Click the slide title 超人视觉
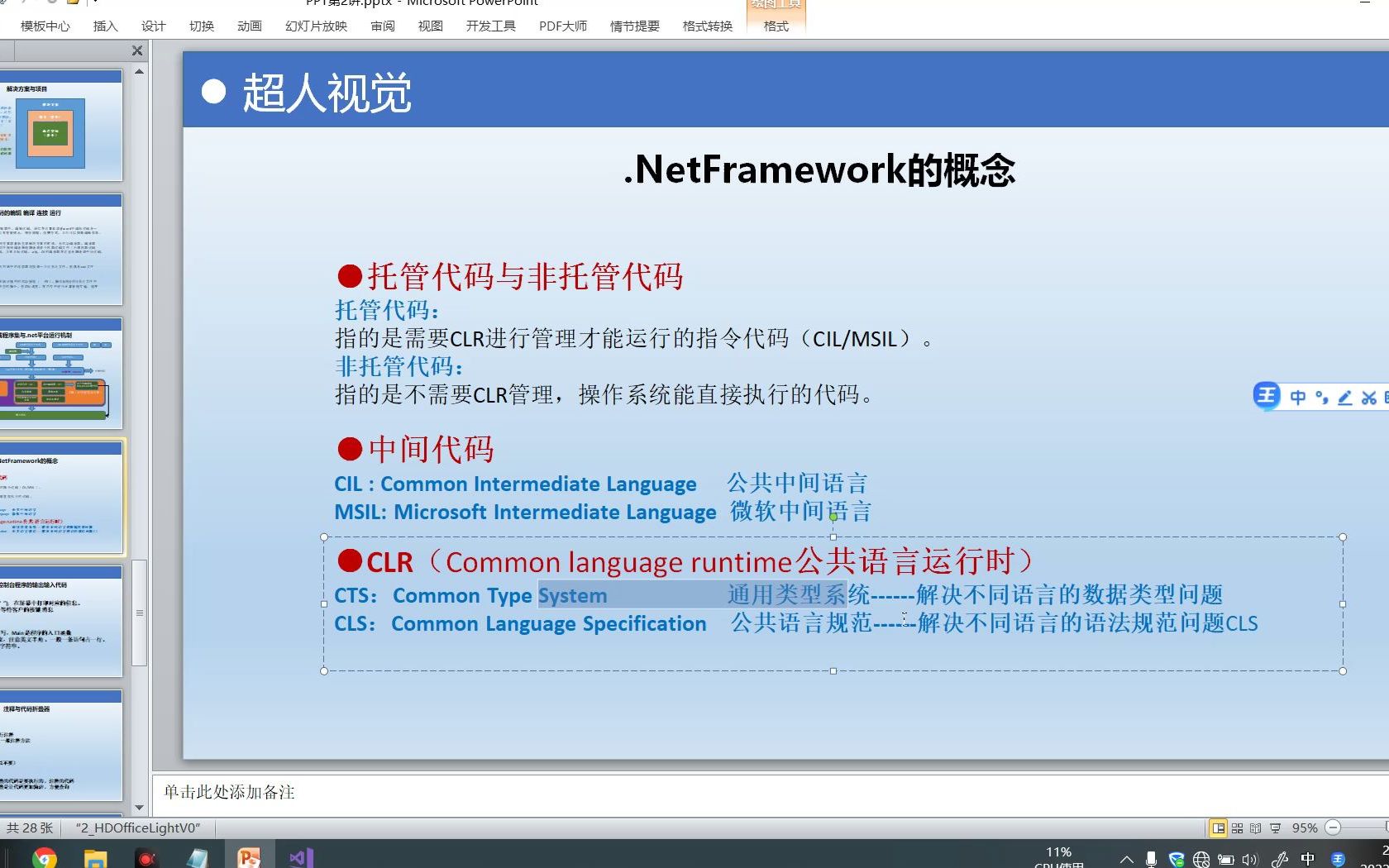 (x=327, y=92)
